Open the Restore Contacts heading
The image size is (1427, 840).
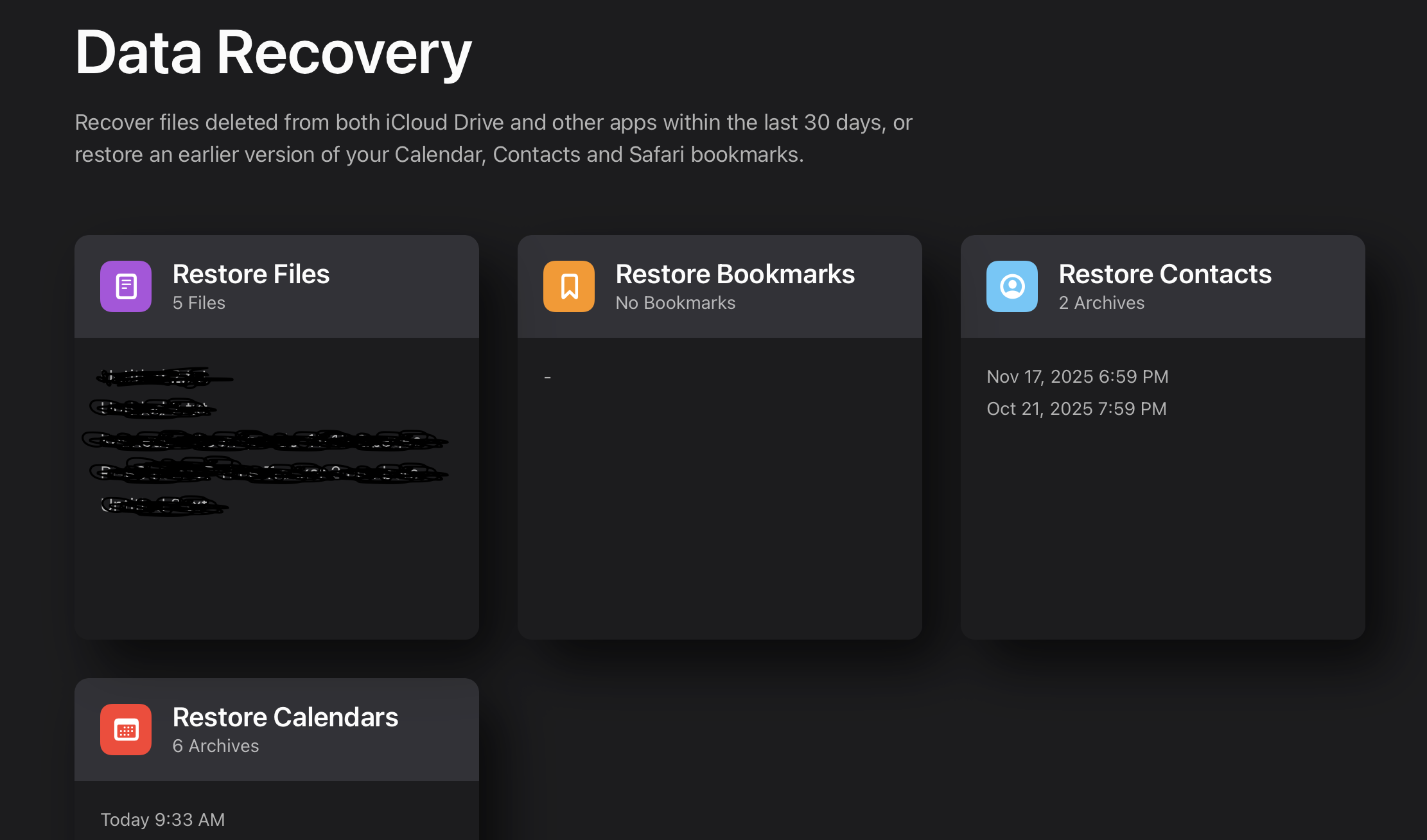pos(1164,274)
